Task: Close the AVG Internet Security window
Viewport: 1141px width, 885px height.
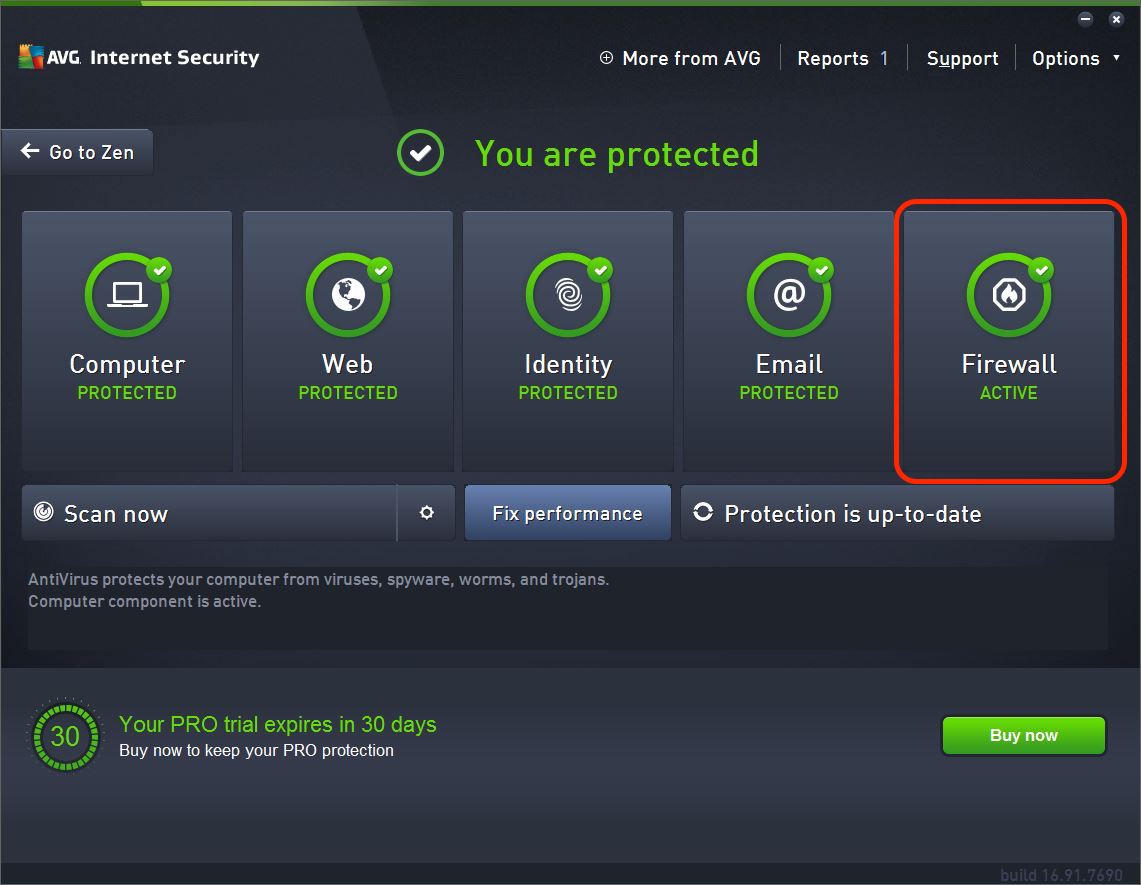Action: click(x=1116, y=19)
